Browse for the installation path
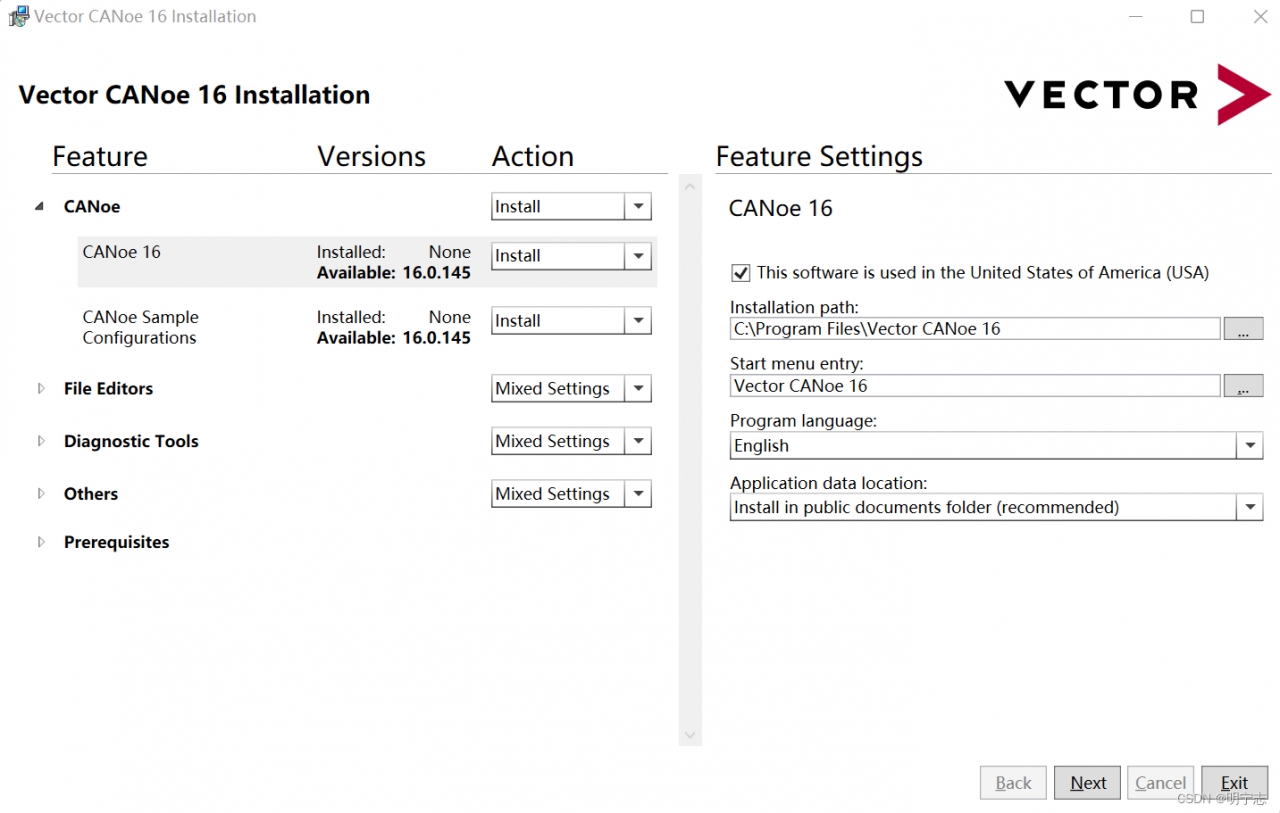Image resolution: width=1280 pixels, height=813 pixels. [1243, 329]
